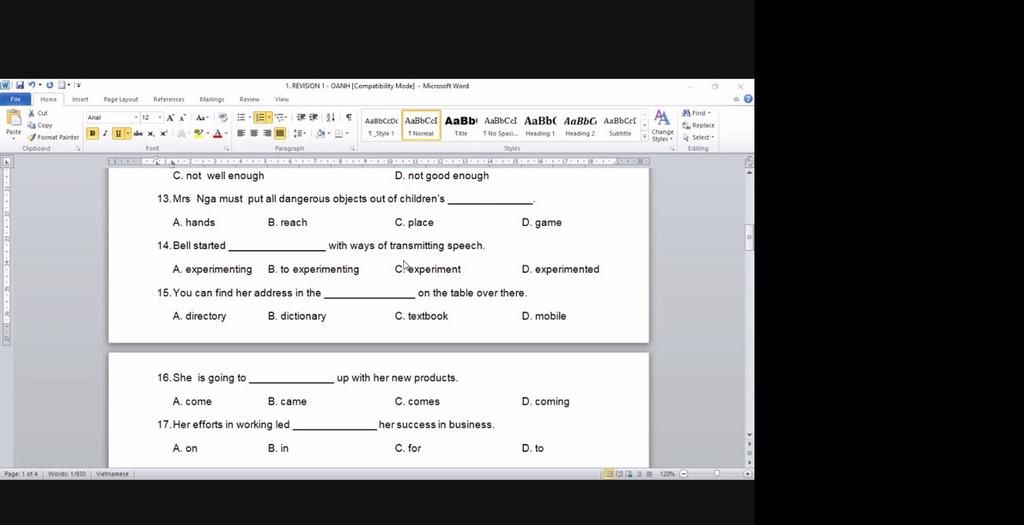This screenshot has height=525, width=1024.
Task: Copy the selection with Copy
Action: pyautogui.click(x=40, y=125)
